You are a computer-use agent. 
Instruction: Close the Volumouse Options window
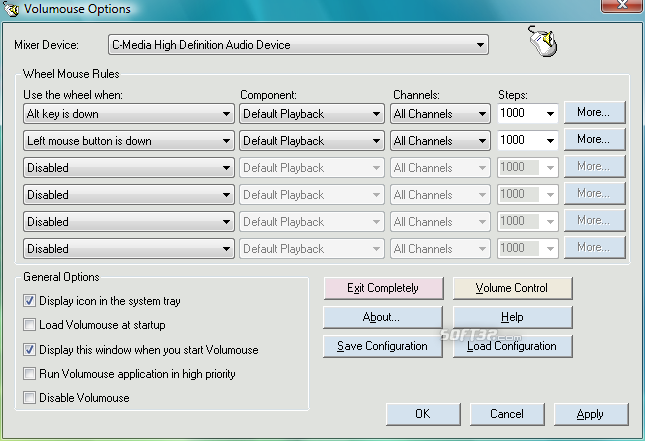click(623, 6)
